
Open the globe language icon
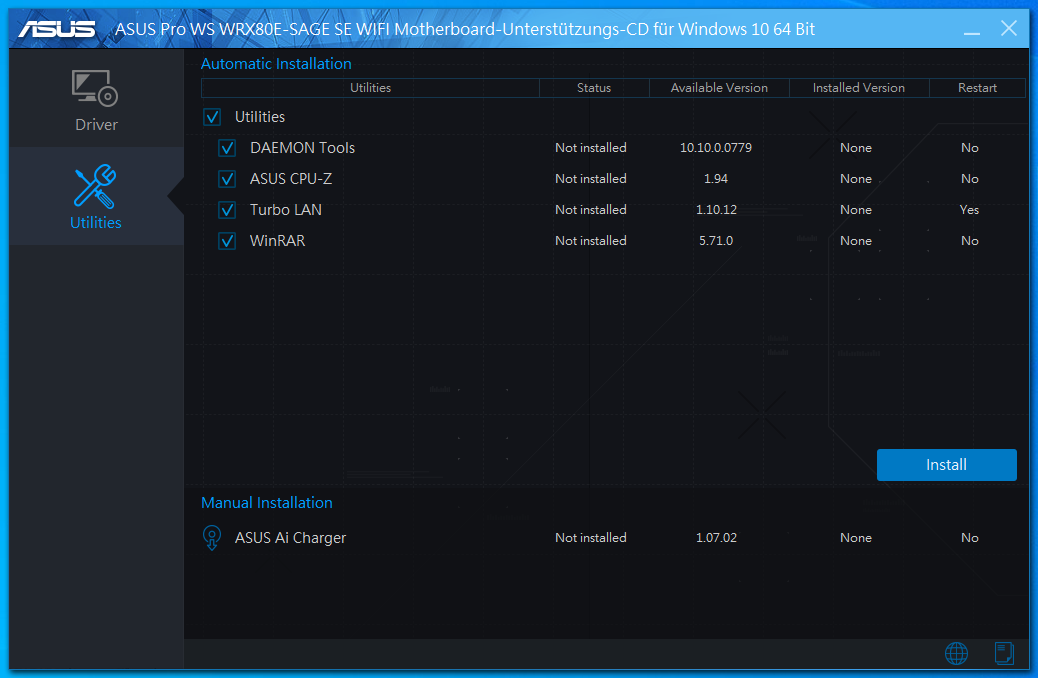[956, 654]
